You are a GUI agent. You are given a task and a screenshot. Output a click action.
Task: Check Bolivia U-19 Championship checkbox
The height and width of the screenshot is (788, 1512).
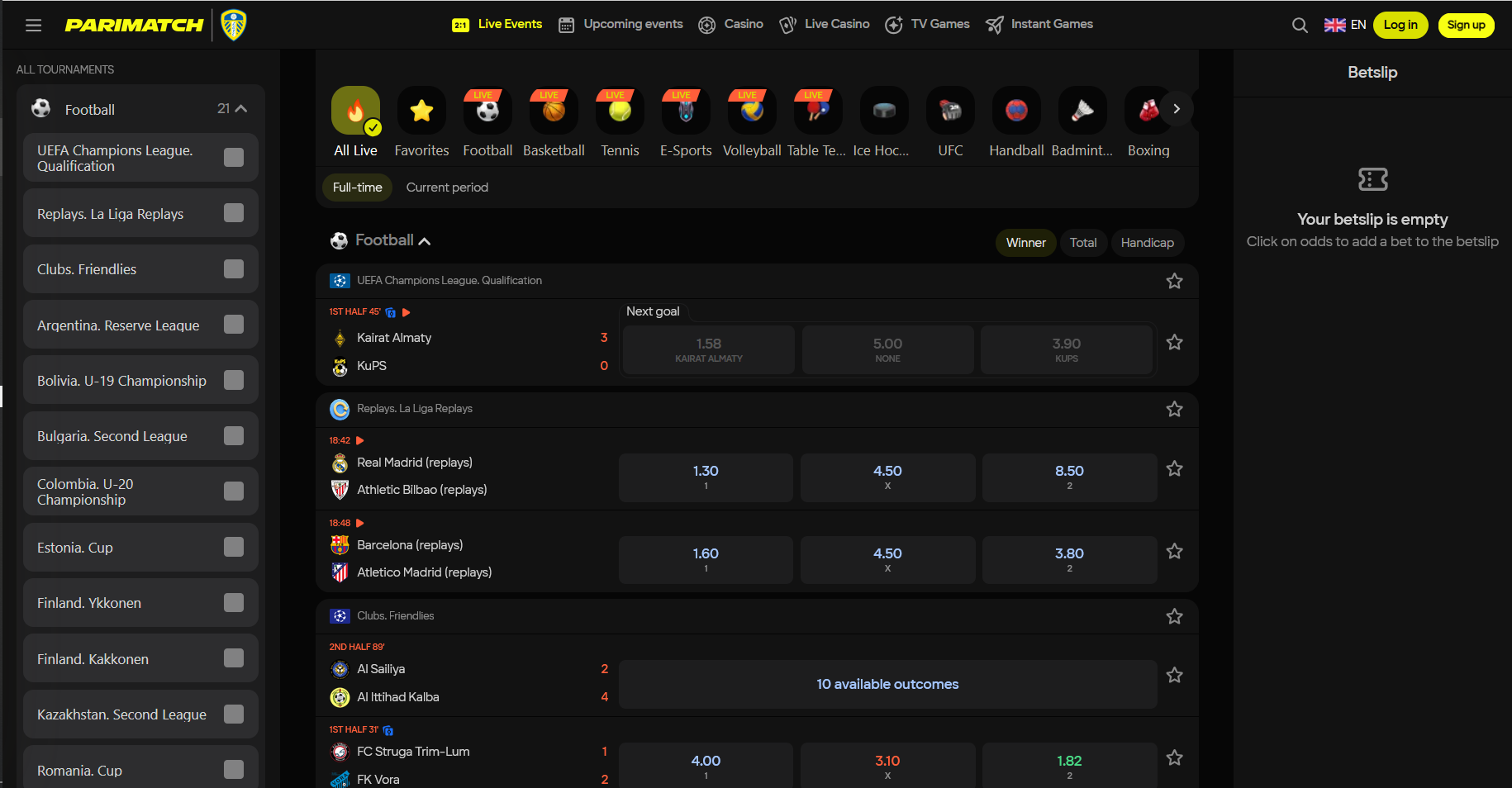pos(234,380)
